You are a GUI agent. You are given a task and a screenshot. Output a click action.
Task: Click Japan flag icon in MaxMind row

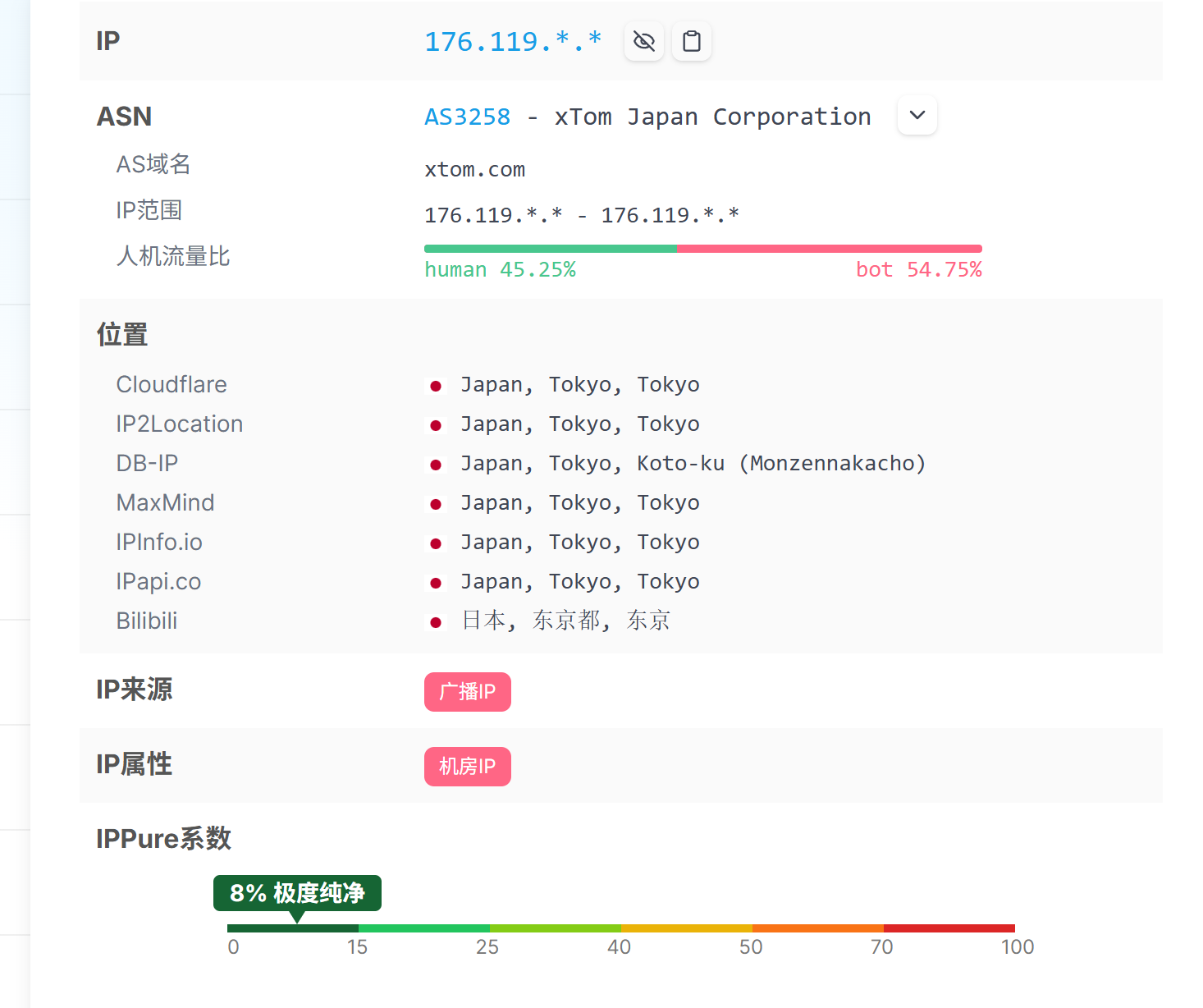436,504
